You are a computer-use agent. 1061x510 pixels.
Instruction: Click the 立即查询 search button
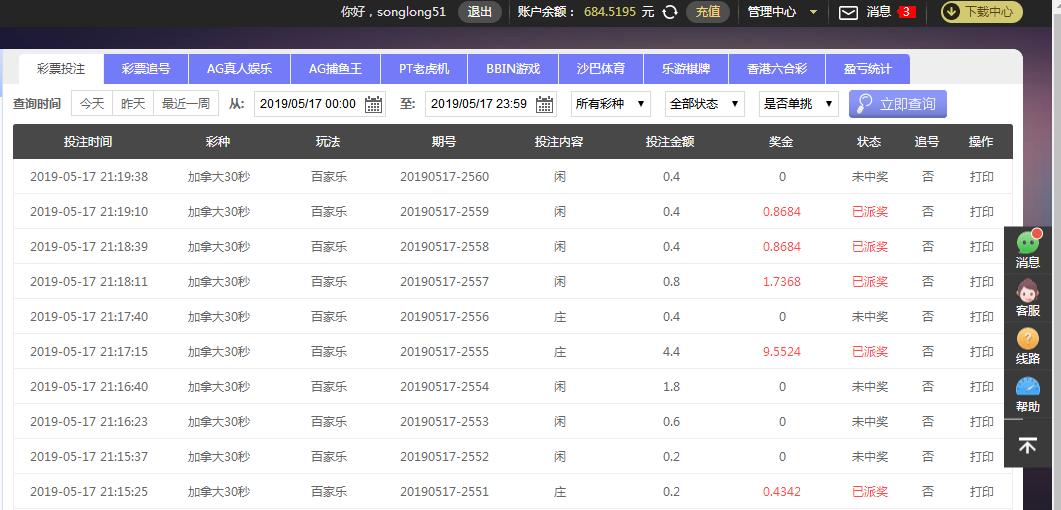pos(897,104)
